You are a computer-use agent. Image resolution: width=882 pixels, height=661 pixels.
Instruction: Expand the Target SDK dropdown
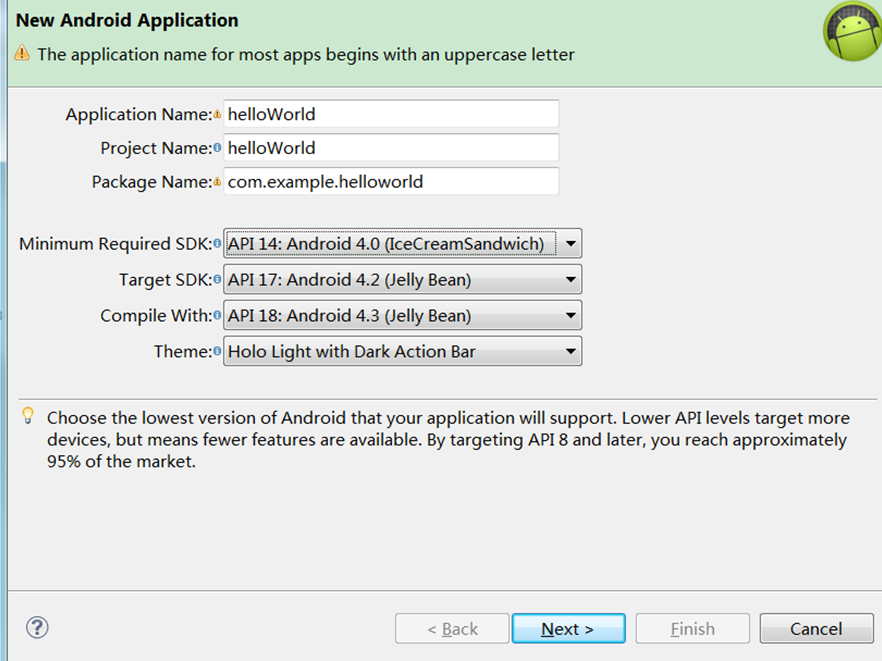[x=403, y=280]
